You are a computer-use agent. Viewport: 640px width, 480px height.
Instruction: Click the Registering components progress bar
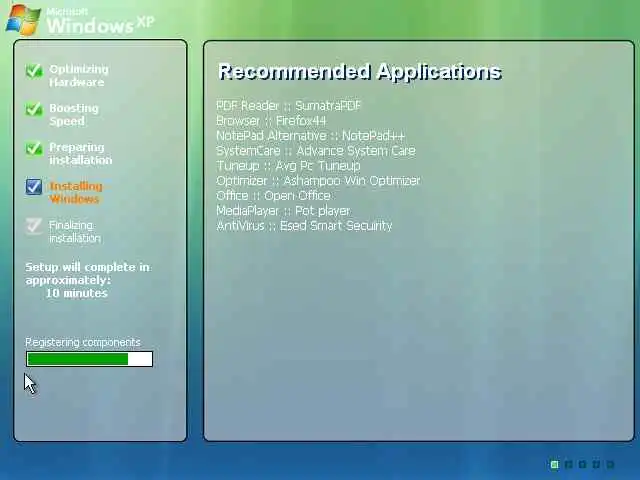coord(89,359)
